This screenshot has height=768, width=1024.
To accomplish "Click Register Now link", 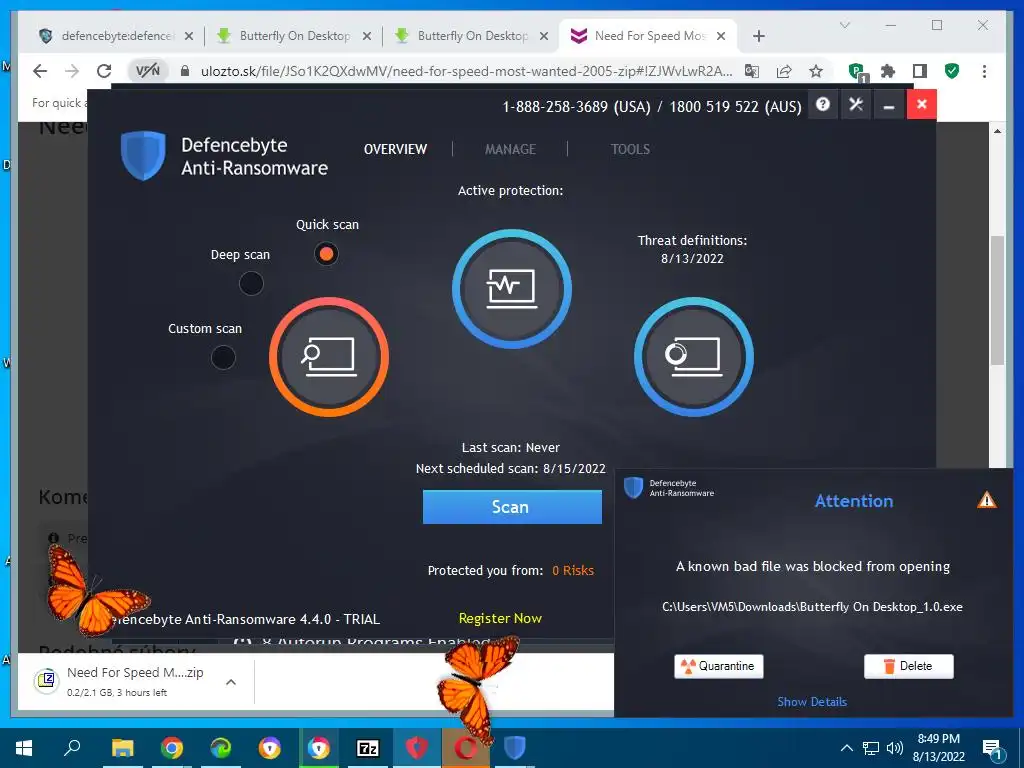I will 500,618.
